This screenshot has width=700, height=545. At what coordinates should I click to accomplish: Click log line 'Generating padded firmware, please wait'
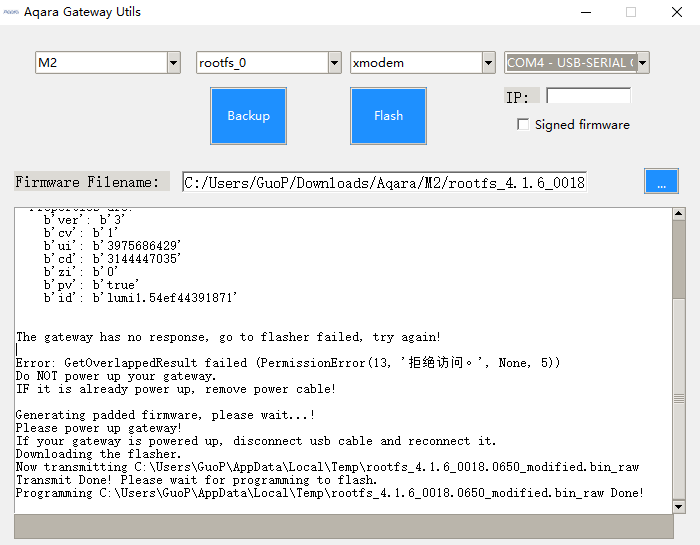(x=166, y=415)
